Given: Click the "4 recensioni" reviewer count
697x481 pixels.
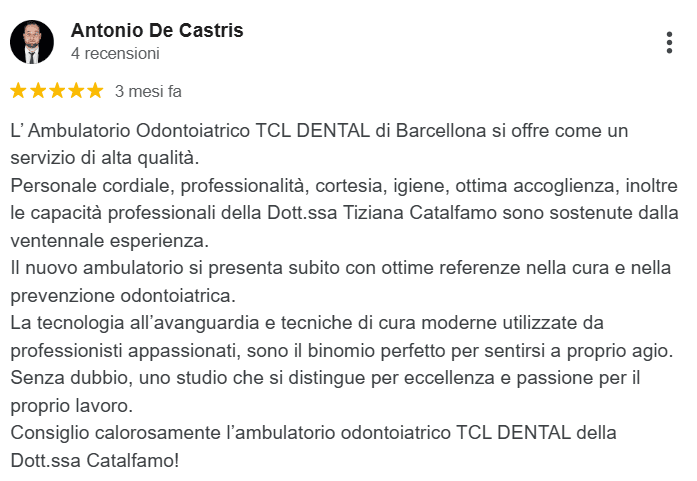Looking at the screenshot, I should [x=115, y=53].
